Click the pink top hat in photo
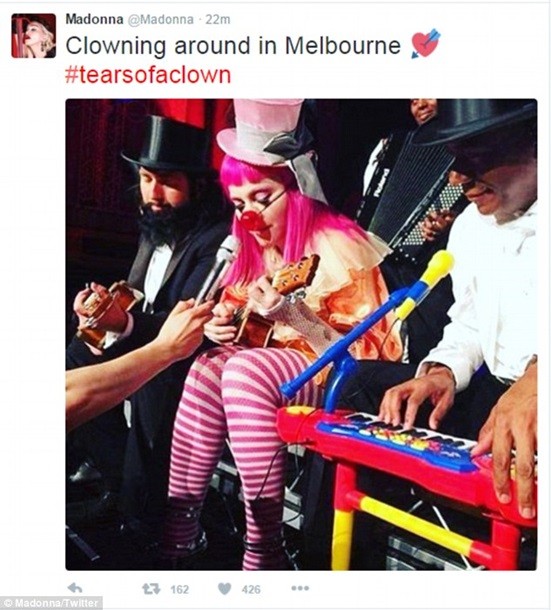Viewport: 551px width, 610px height. pyautogui.click(x=263, y=131)
